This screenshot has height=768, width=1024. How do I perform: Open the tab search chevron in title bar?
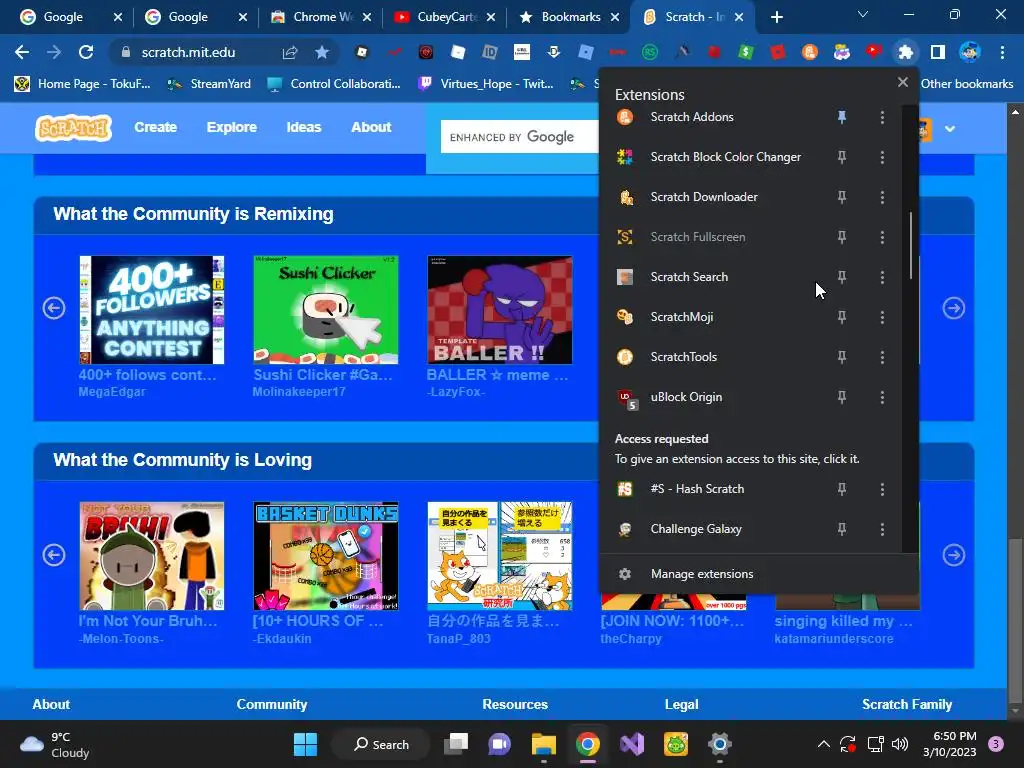(x=863, y=14)
